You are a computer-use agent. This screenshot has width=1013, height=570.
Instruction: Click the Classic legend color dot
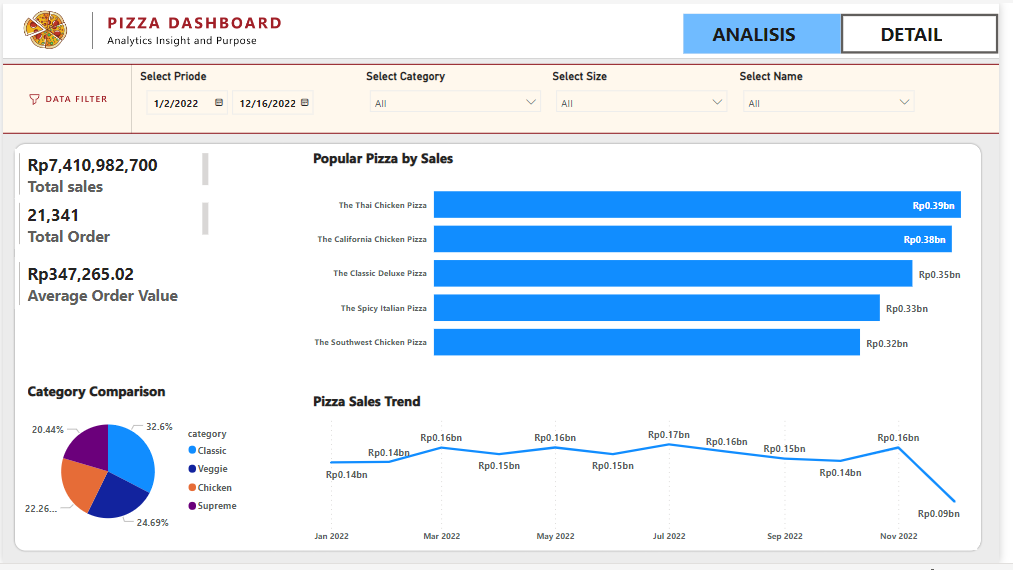pyautogui.click(x=192, y=450)
